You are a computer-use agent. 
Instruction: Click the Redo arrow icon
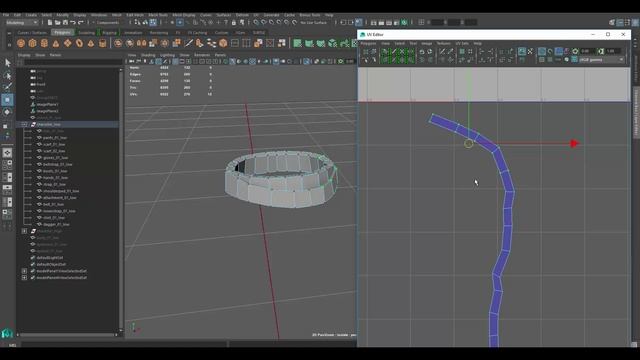click(80, 22)
